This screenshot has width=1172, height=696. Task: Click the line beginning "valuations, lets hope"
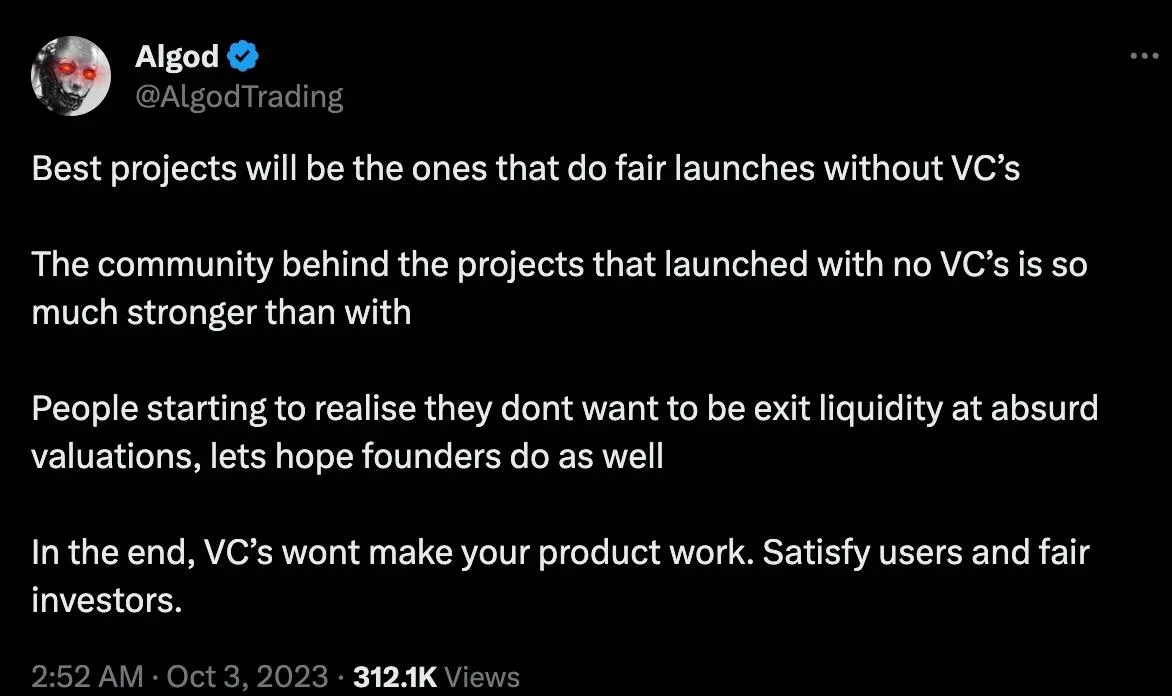347,456
